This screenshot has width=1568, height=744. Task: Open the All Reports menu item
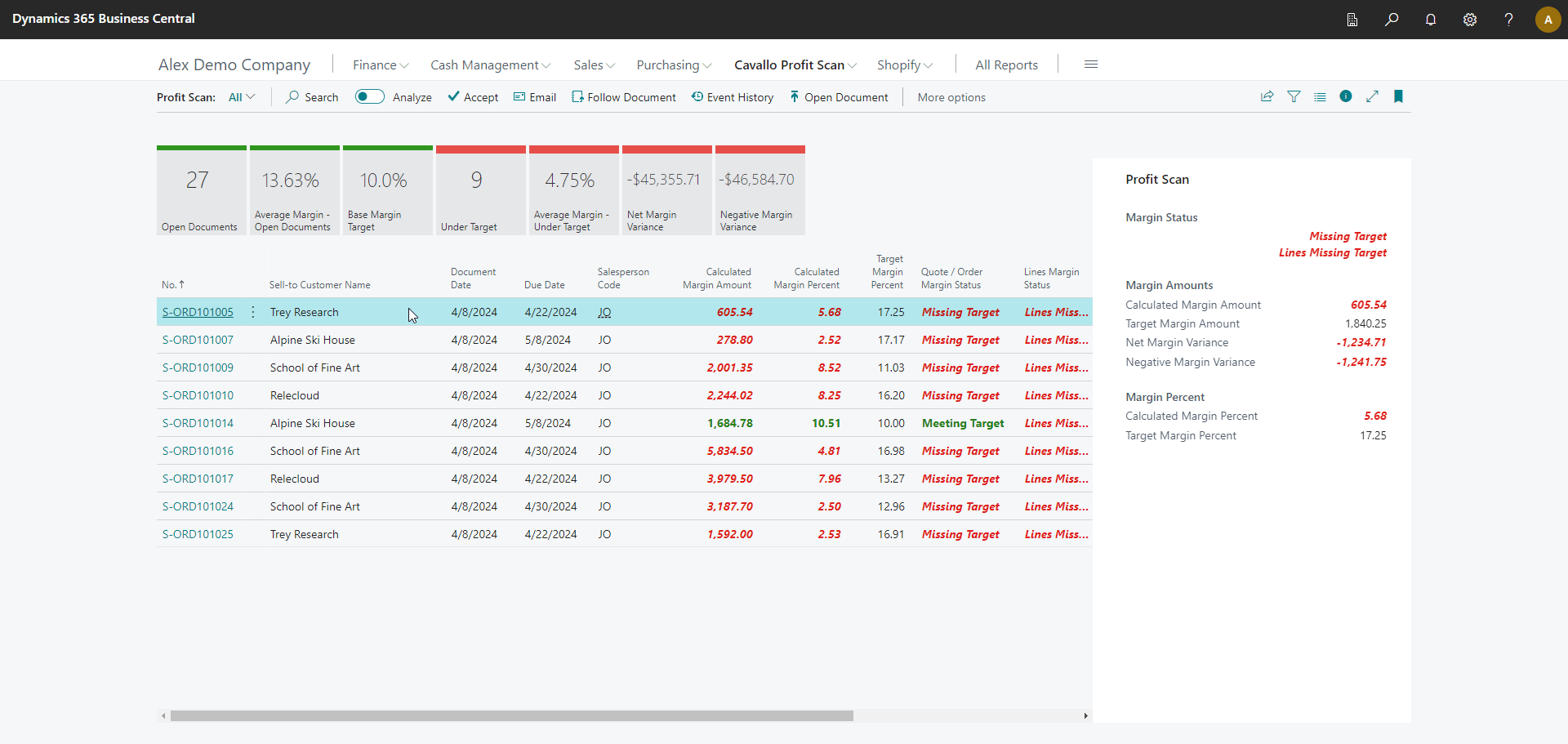1006,65
